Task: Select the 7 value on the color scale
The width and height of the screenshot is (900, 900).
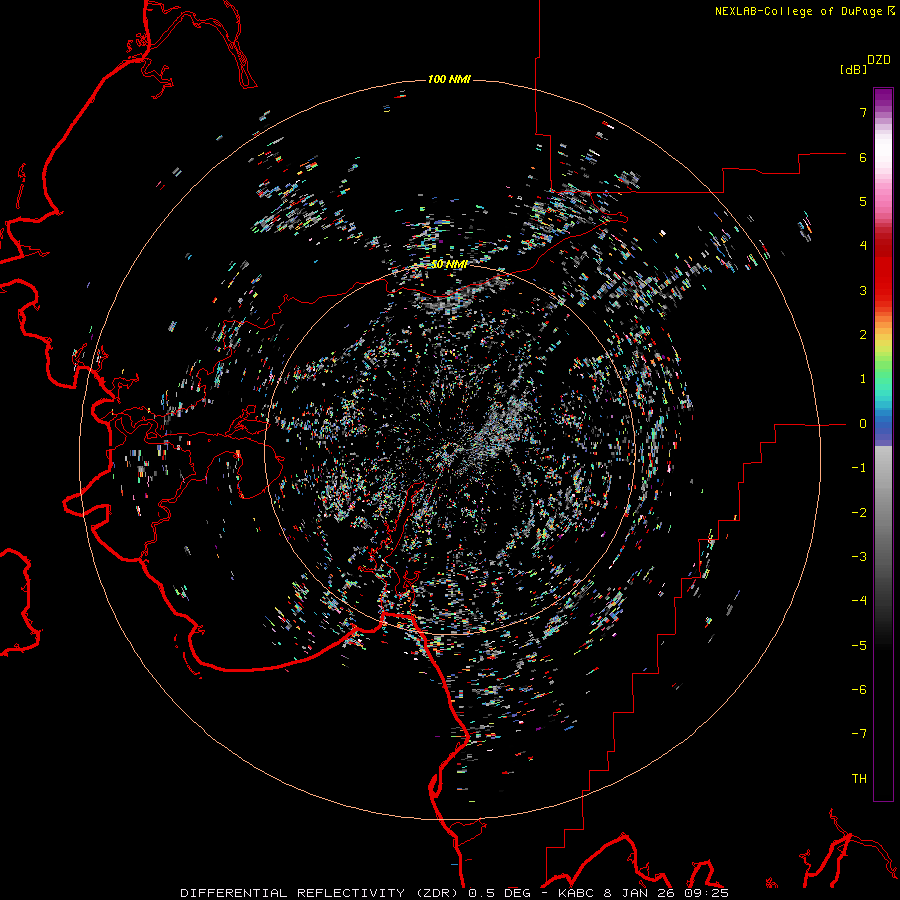Action: [863, 112]
